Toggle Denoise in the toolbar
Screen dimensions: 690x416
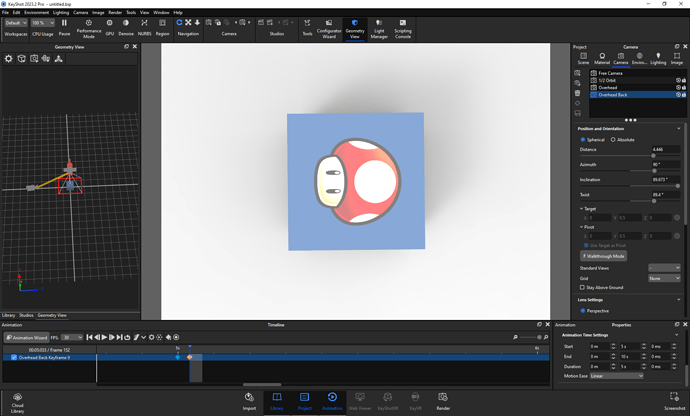coord(126,27)
